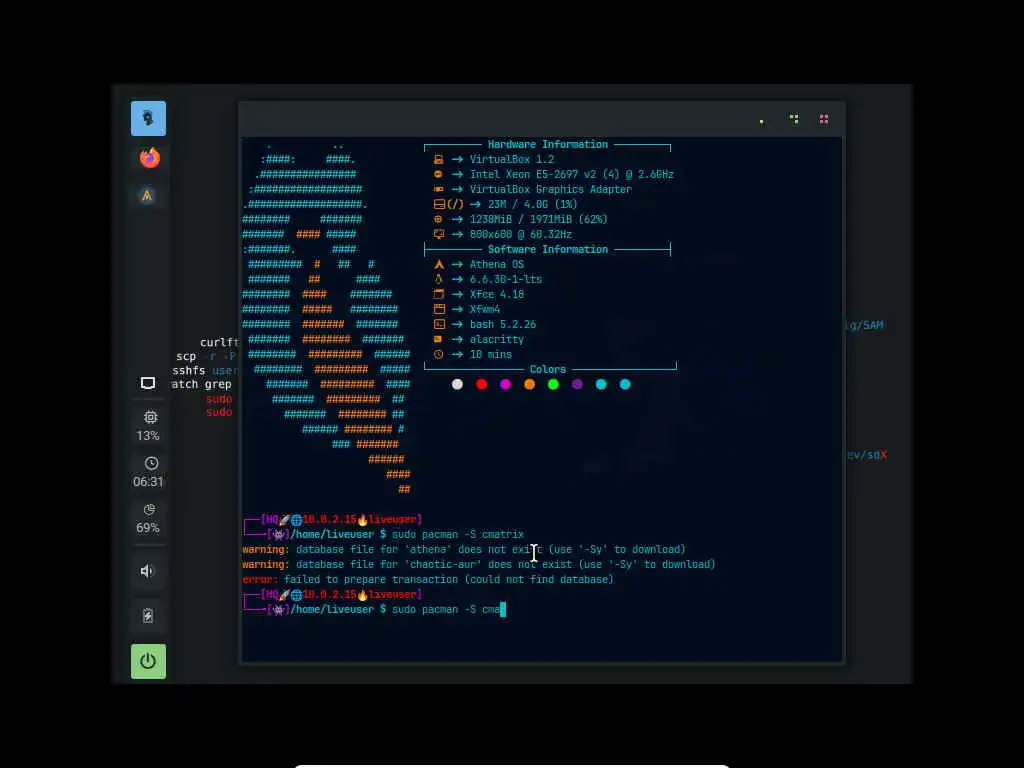1024x768 pixels.
Task: Click the 'alacritty' text
Action: [x=496, y=340]
